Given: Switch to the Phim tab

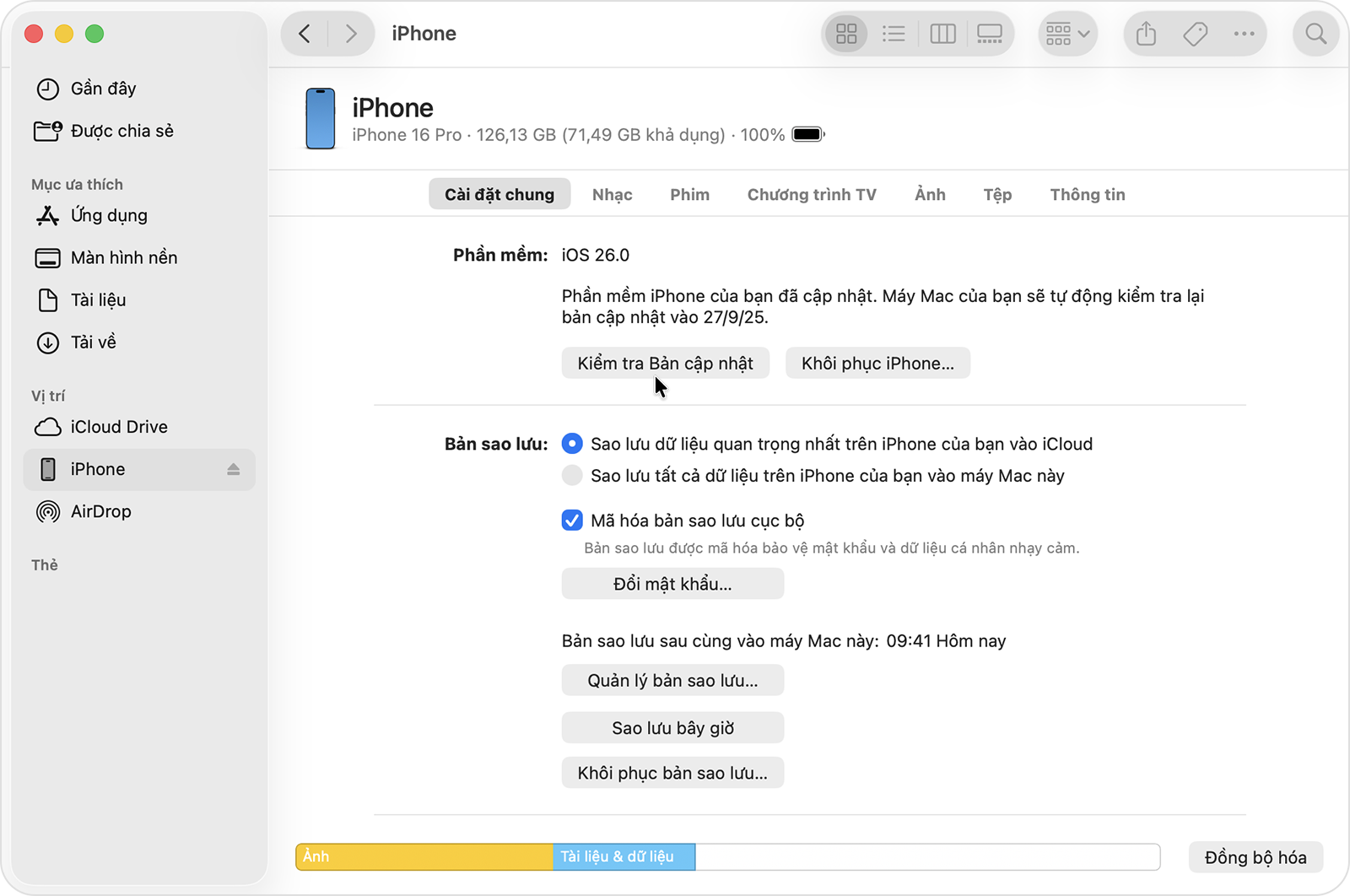Looking at the screenshot, I should click(x=690, y=194).
